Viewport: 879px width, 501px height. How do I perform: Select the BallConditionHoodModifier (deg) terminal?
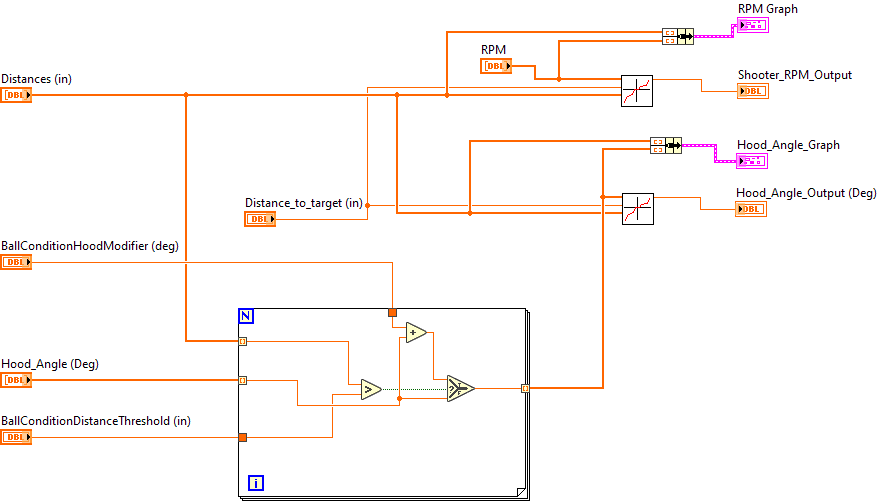[16, 262]
